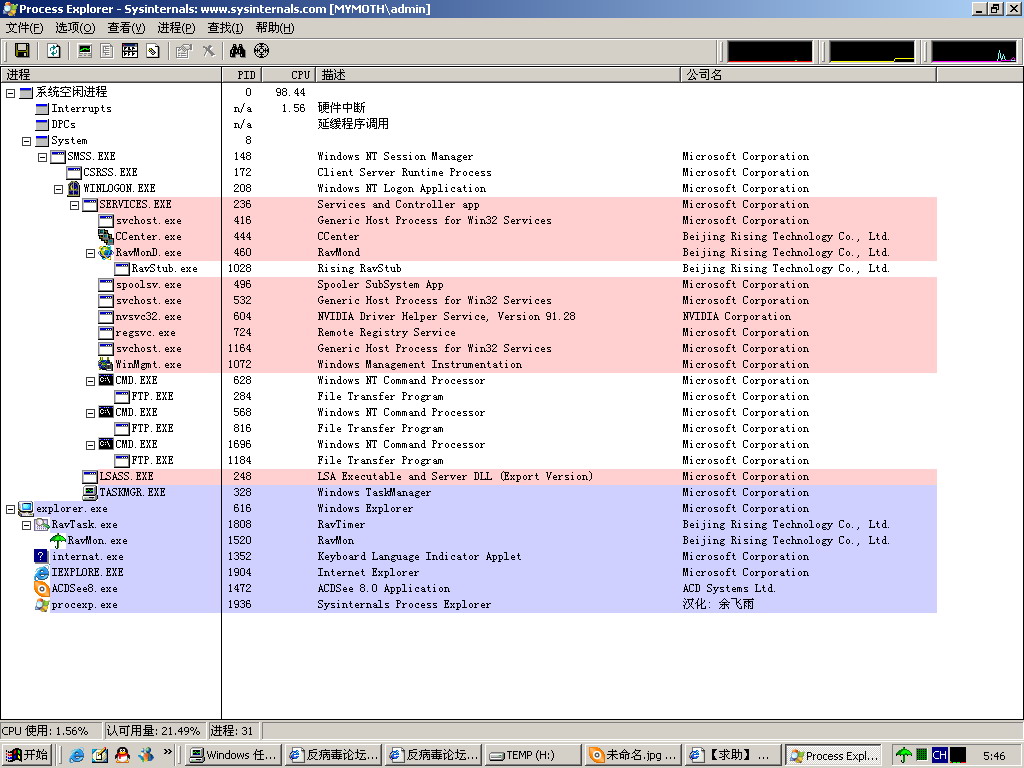Collapse the CMD.EXE node with PID 568
The image size is (1024, 768).
click(x=90, y=413)
